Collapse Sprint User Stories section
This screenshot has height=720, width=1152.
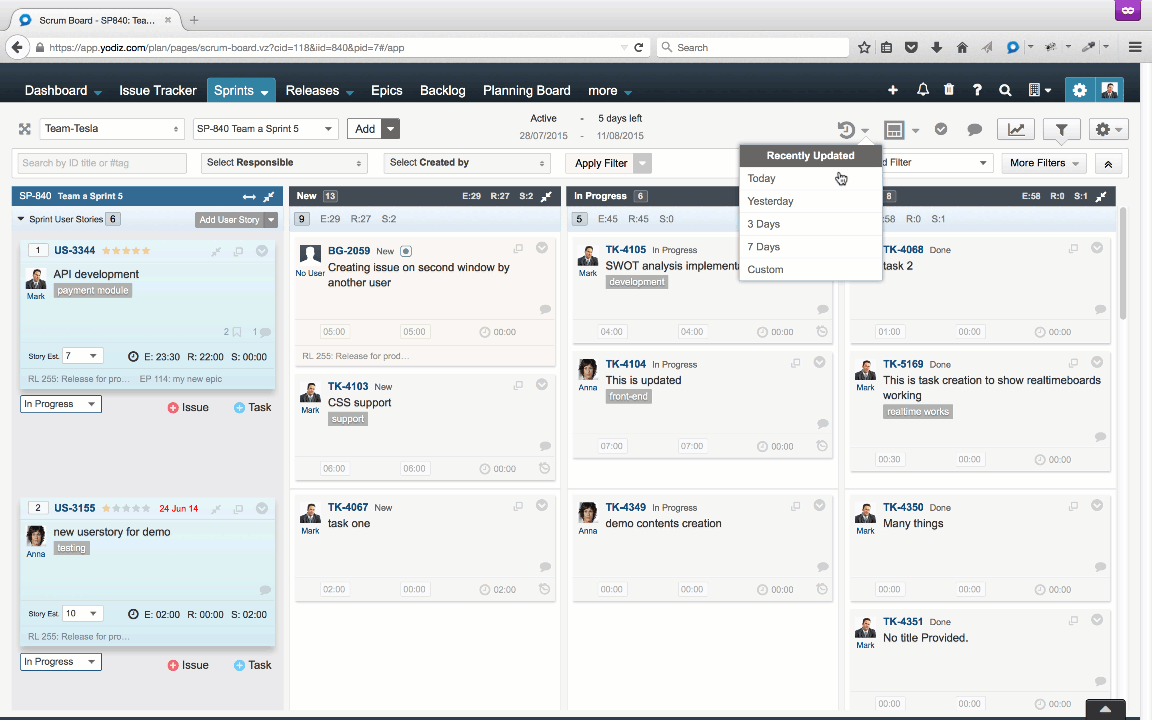pos(21,219)
